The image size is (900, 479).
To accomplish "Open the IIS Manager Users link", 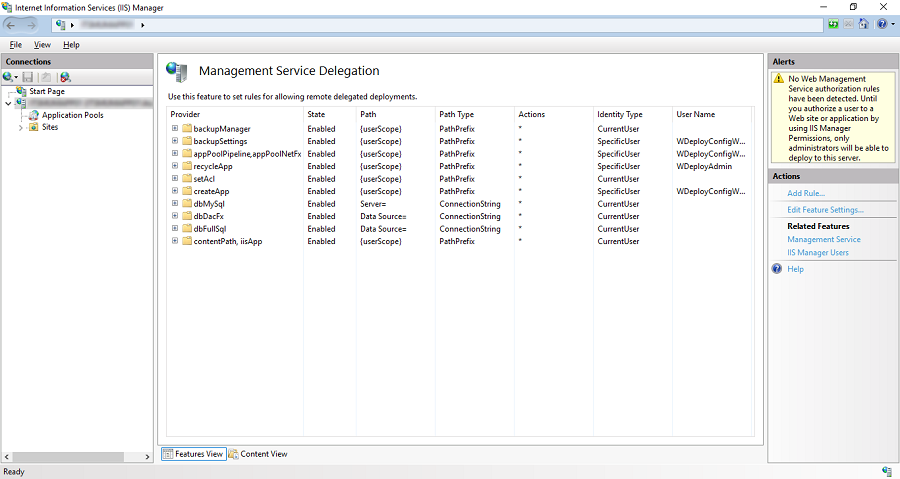I will coord(817,252).
